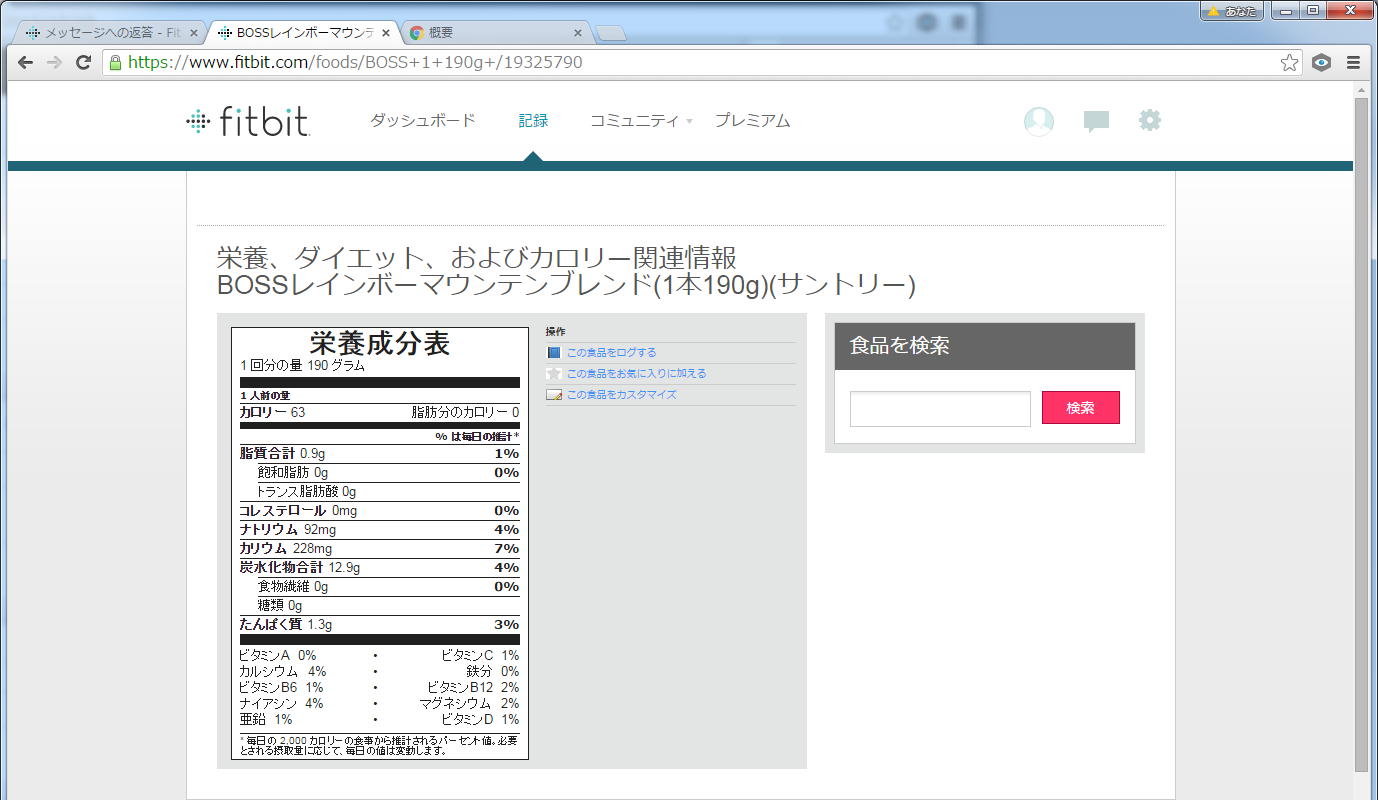Click the カルシウム 4% entry

(x=283, y=671)
